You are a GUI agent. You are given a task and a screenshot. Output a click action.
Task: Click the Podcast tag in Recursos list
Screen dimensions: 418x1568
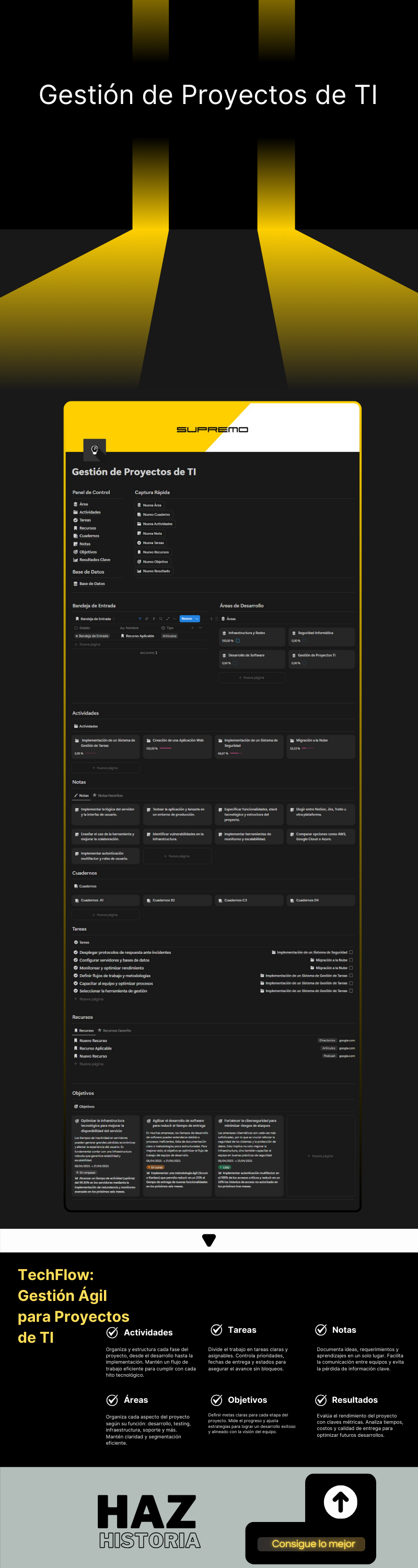point(329,1055)
